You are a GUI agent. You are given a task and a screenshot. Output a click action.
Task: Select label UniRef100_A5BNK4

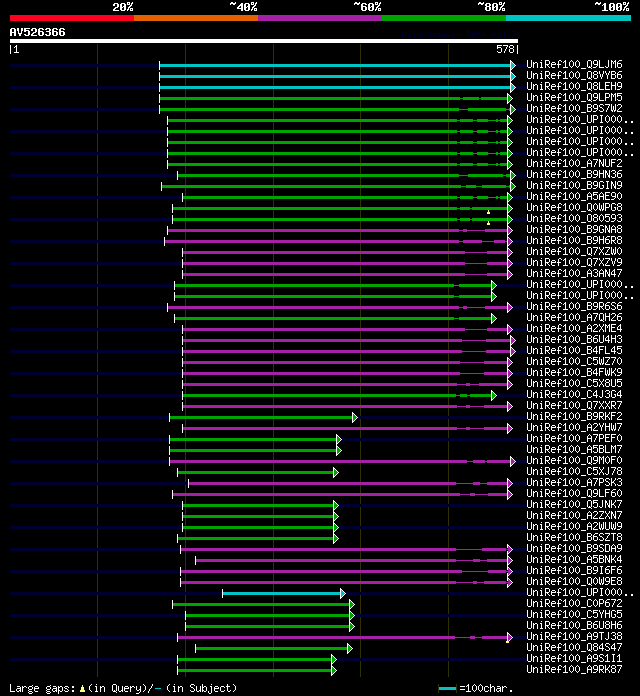(x=574, y=559)
